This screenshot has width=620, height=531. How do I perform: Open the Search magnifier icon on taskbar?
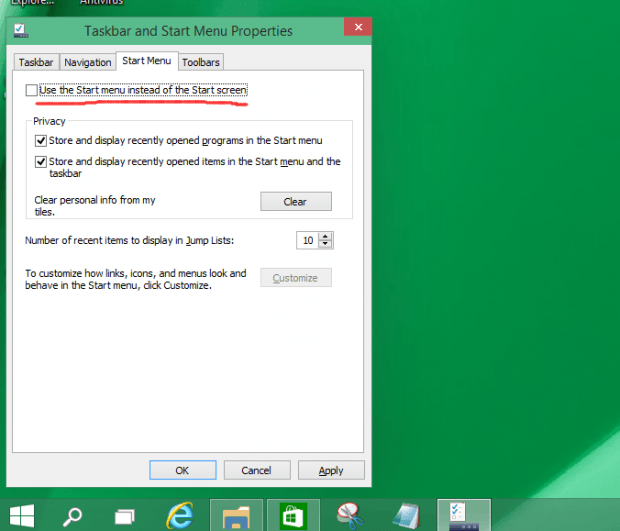72,516
